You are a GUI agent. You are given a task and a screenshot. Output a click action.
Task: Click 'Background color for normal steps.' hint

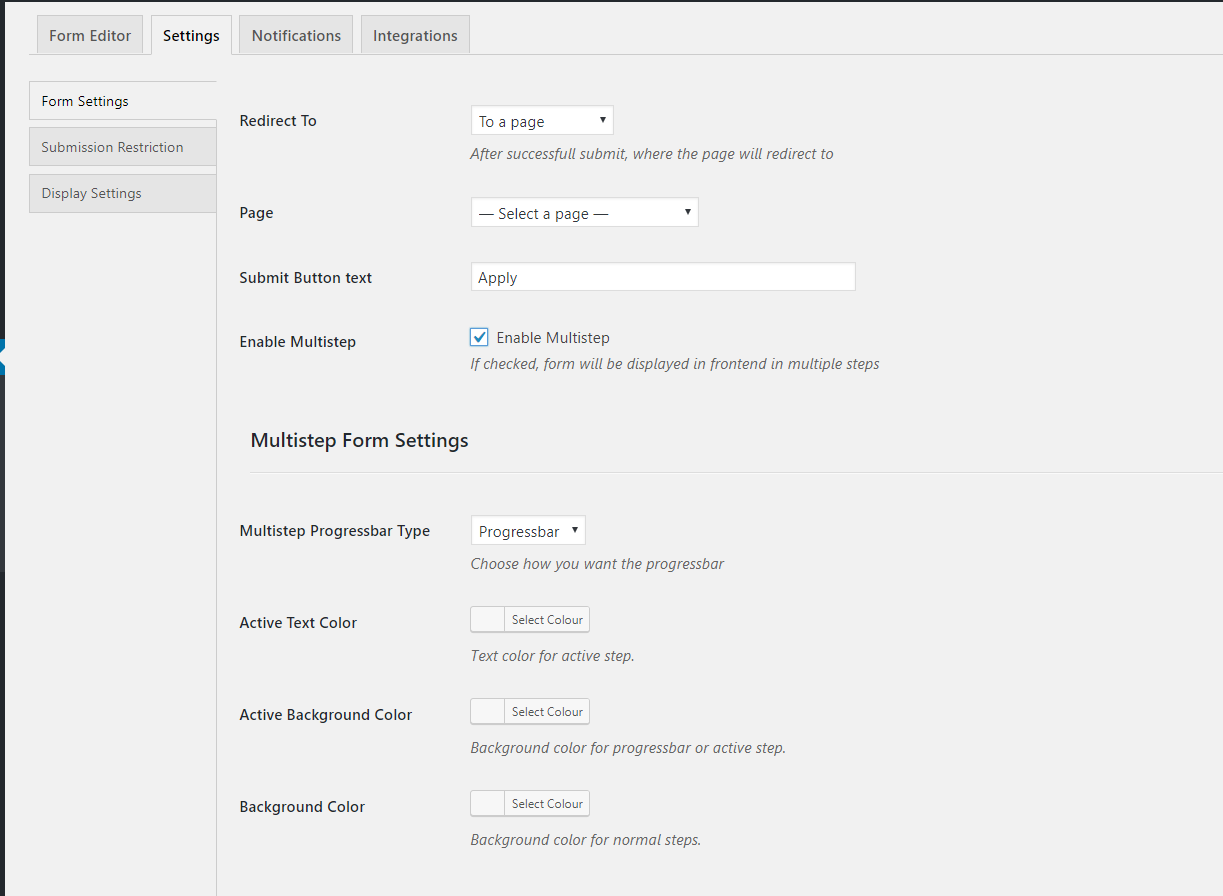coord(586,840)
